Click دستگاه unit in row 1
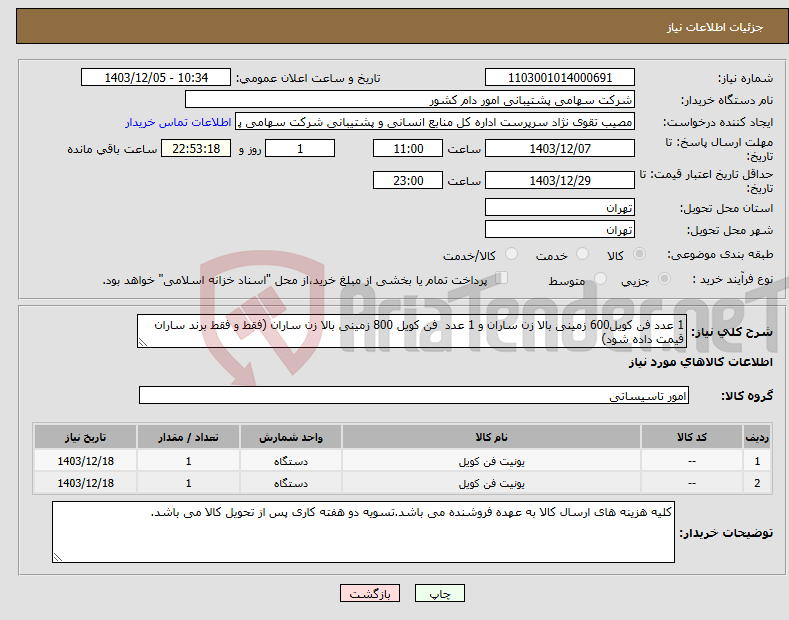789x620 pixels. pos(290,461)
